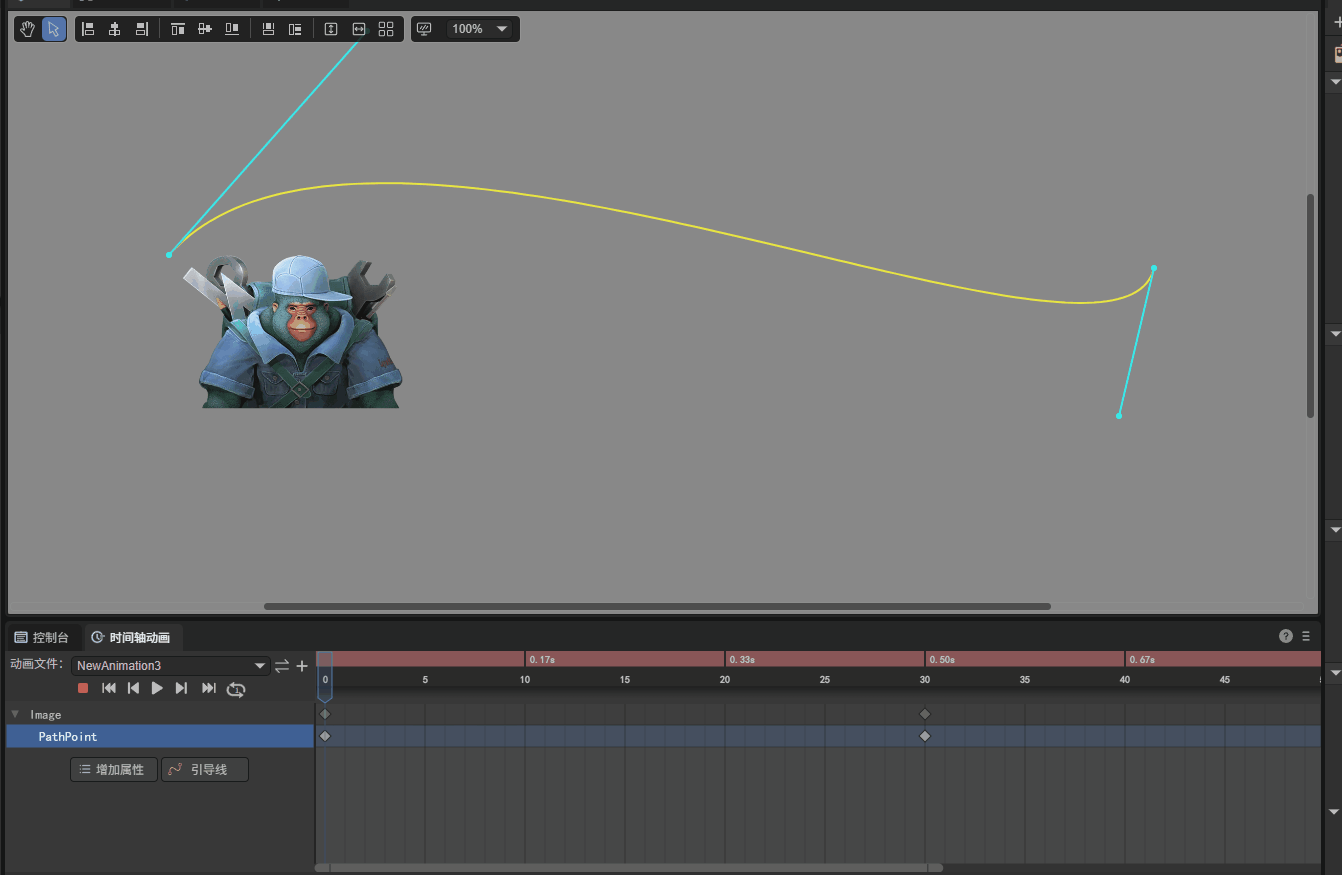1342x875 pixels.
Task: Click the align top edges icon
Action: point(178,29)
